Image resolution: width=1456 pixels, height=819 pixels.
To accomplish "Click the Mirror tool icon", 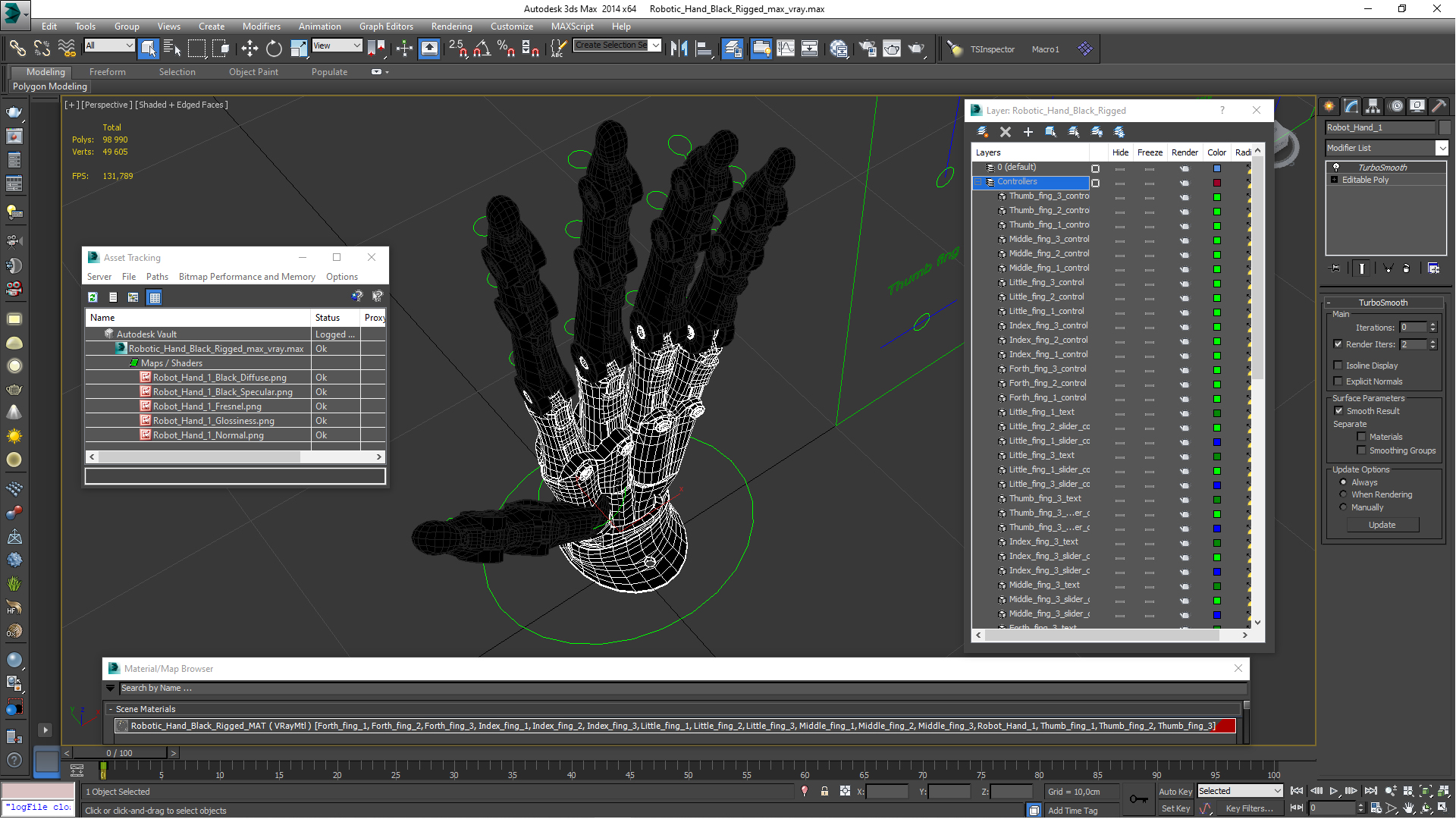I will [x=679, y=49].
